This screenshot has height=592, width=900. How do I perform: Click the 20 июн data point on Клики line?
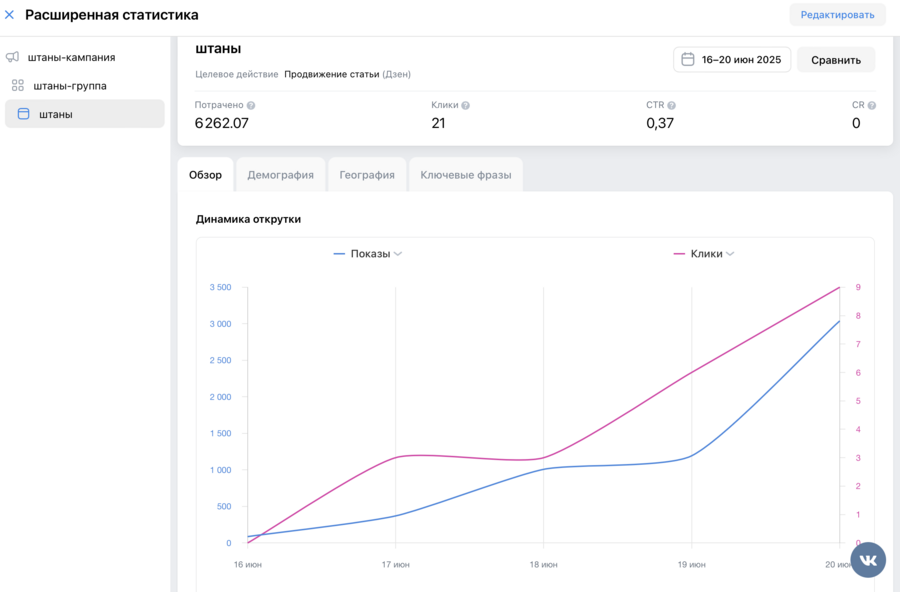tap(839, 288)
